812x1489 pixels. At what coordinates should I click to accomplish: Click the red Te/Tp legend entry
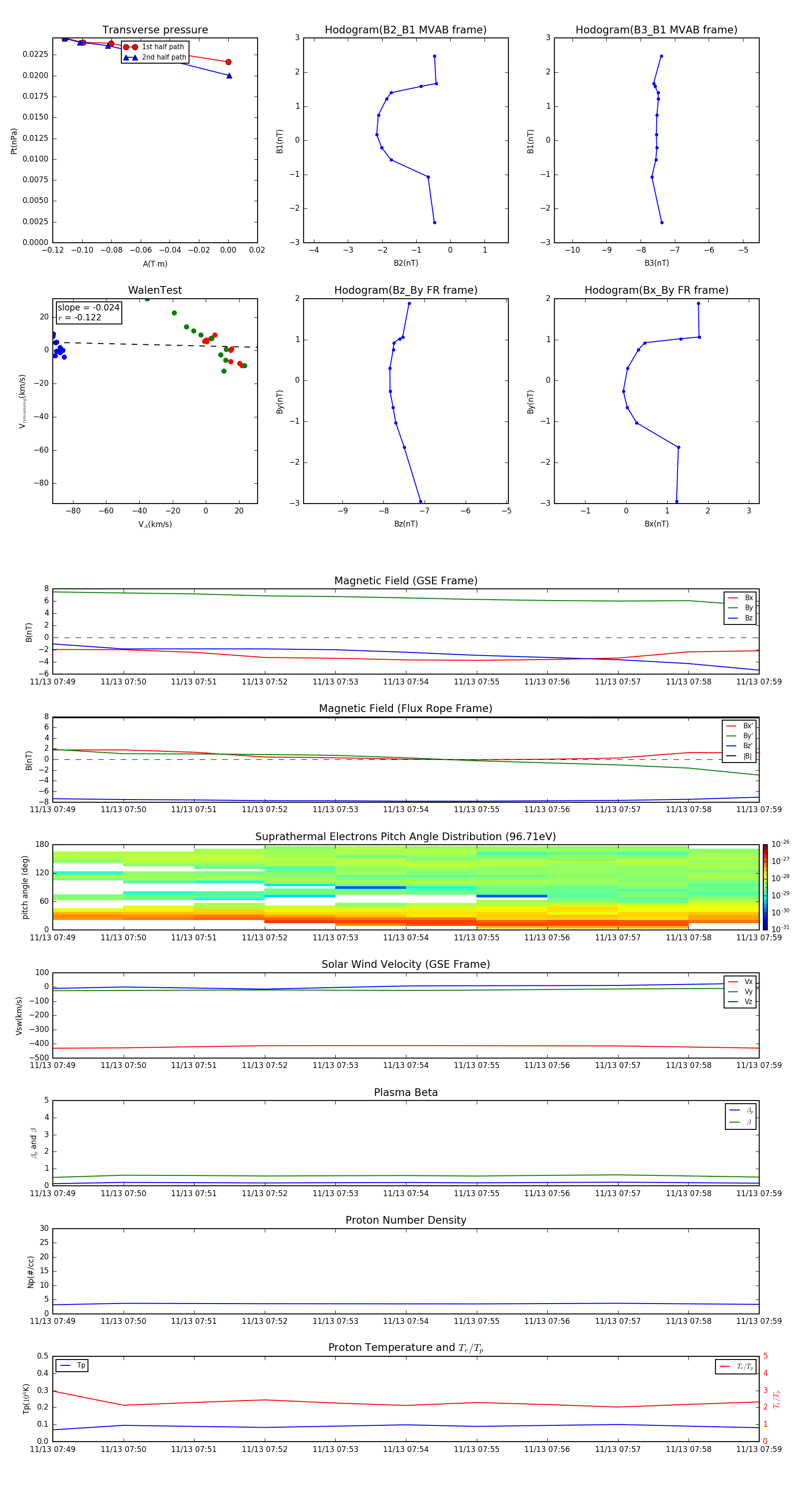[736, 1366]
